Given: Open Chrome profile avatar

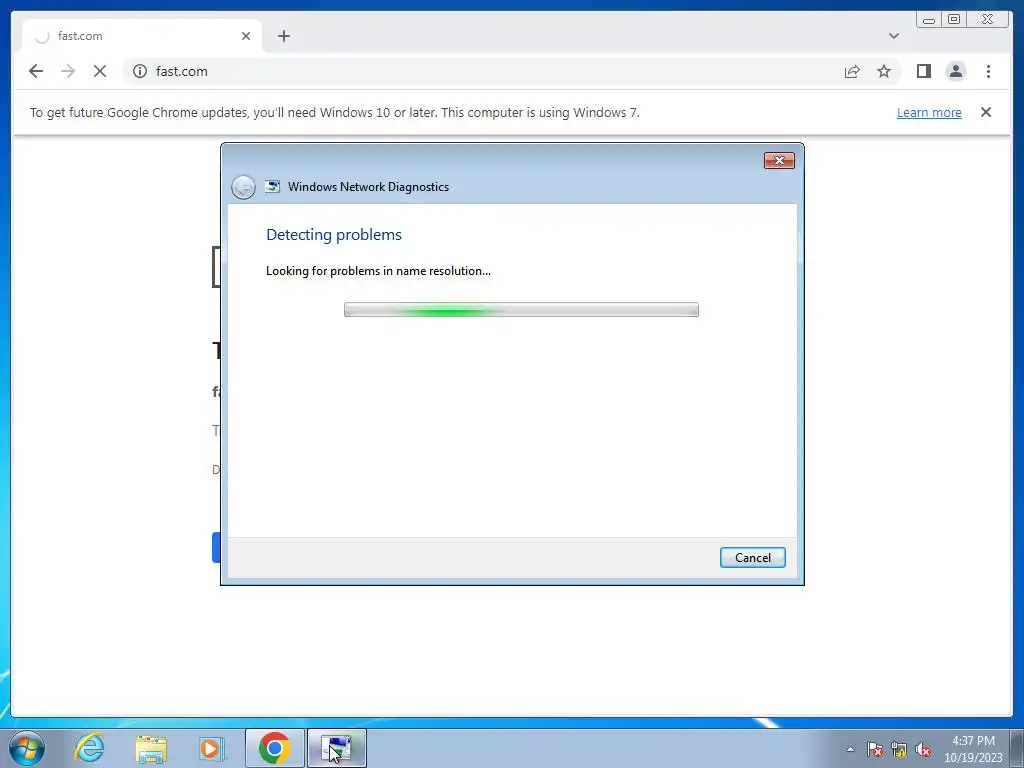Looking at the screenshot, I should (x=955, y=71).
